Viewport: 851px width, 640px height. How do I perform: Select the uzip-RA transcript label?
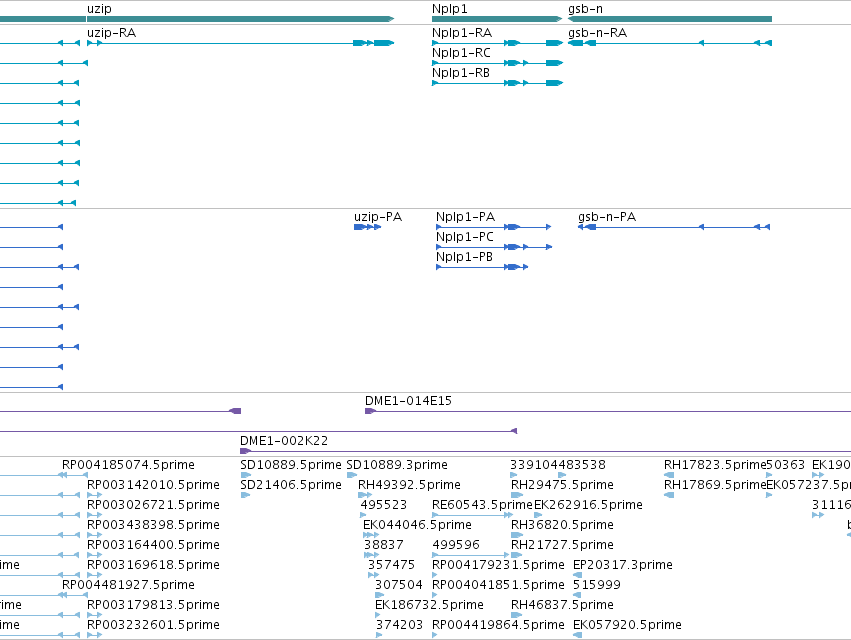coord(111,33)
